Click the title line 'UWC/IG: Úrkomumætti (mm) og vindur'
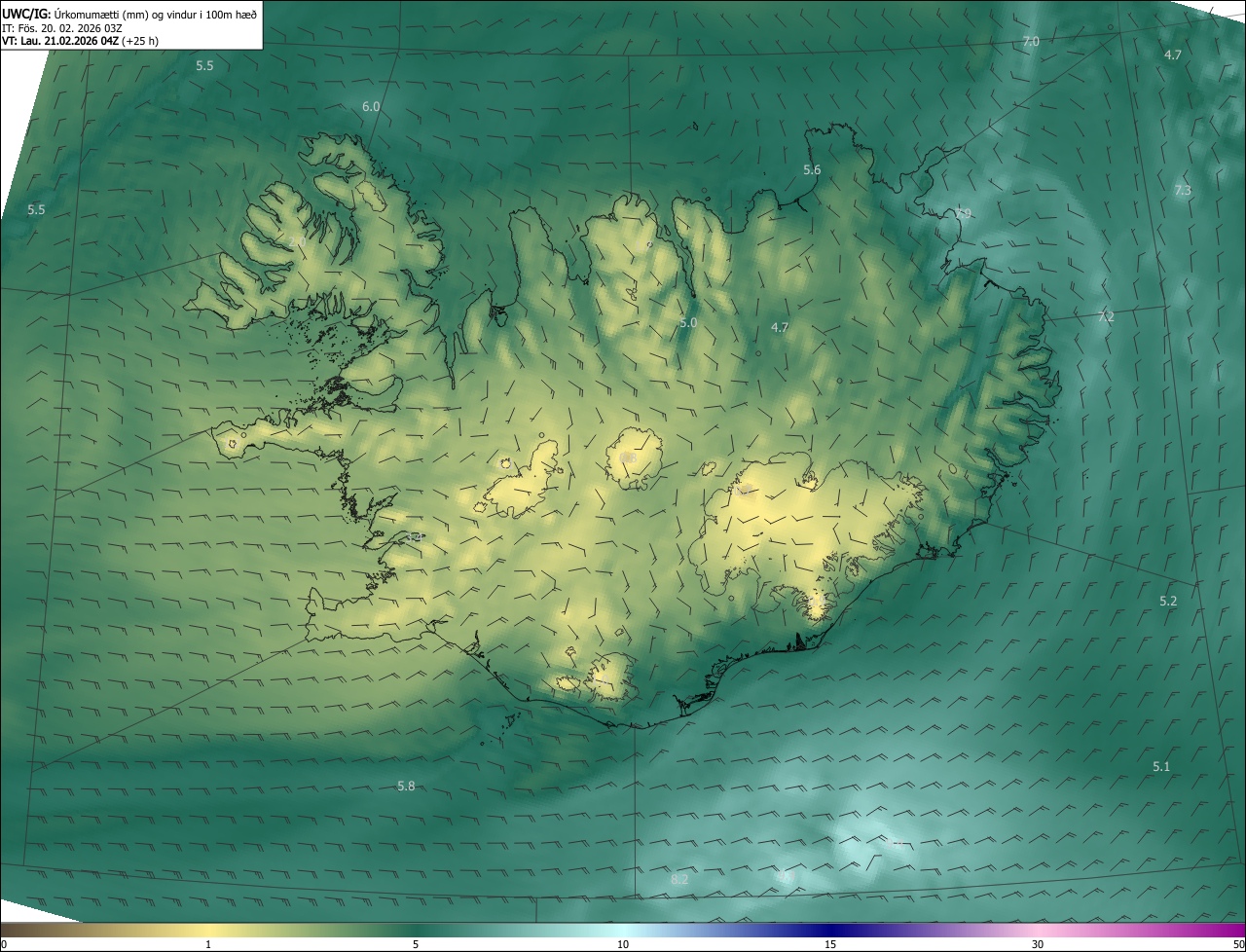 pos(129,14)
